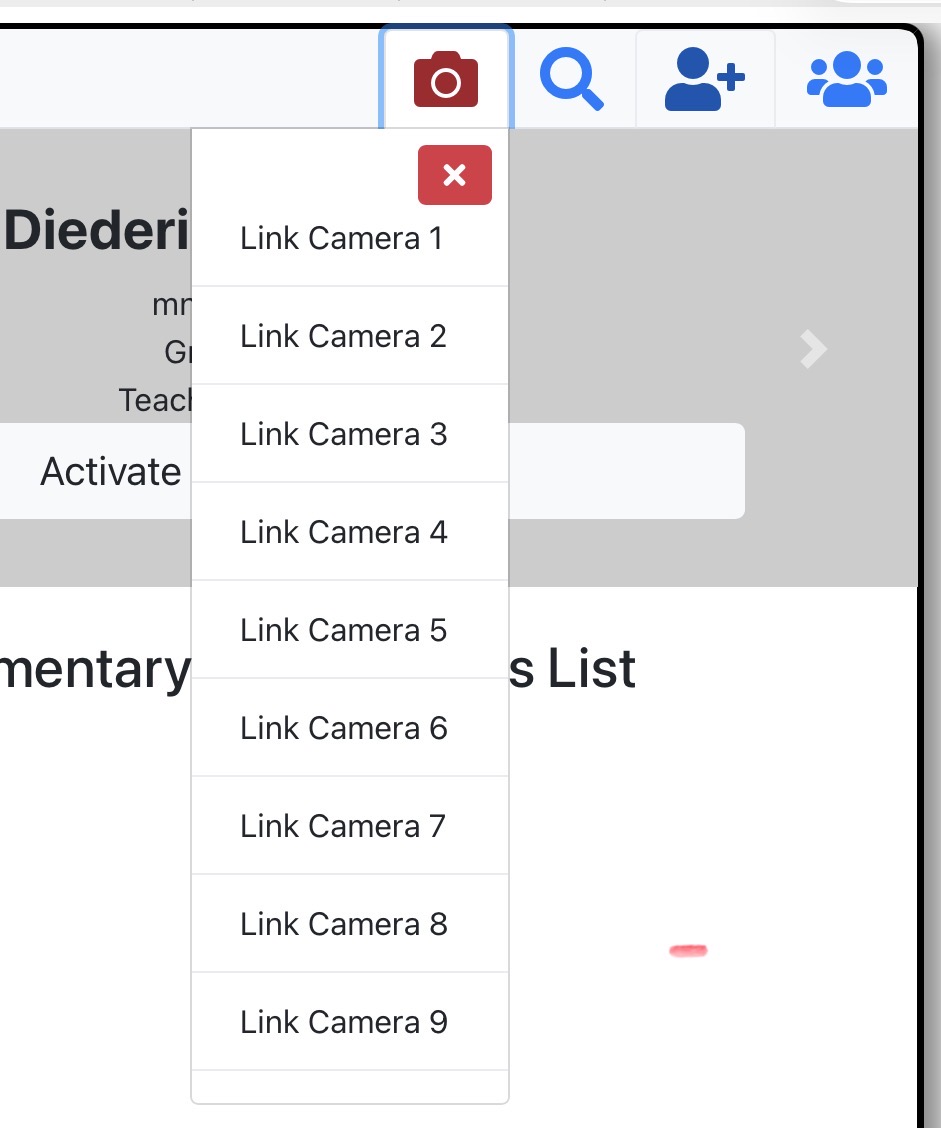Select Link Camera 4 option
941x1128 pixels.
(x=343, y=533)
